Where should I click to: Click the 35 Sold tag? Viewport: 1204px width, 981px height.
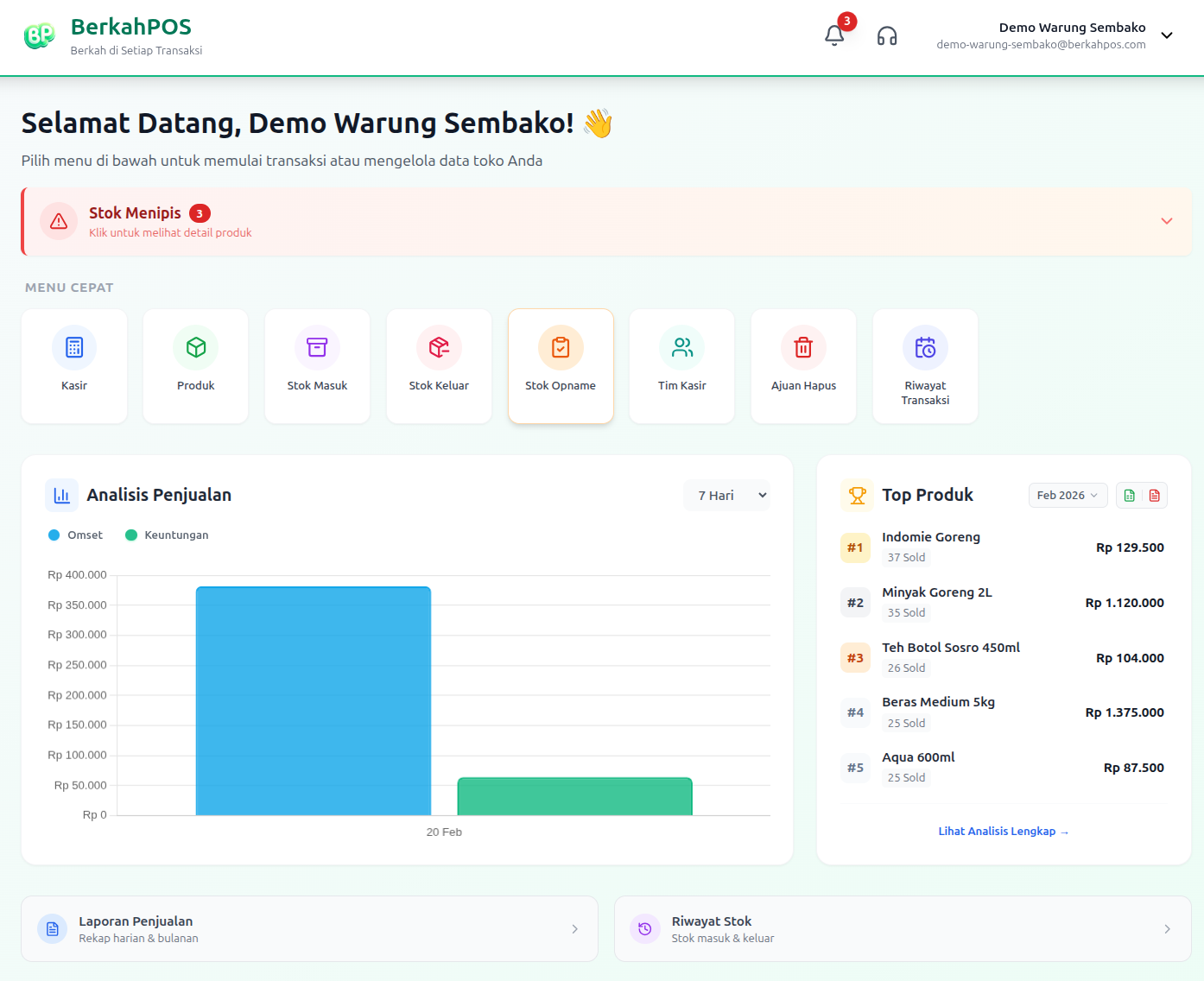[906, 613]
